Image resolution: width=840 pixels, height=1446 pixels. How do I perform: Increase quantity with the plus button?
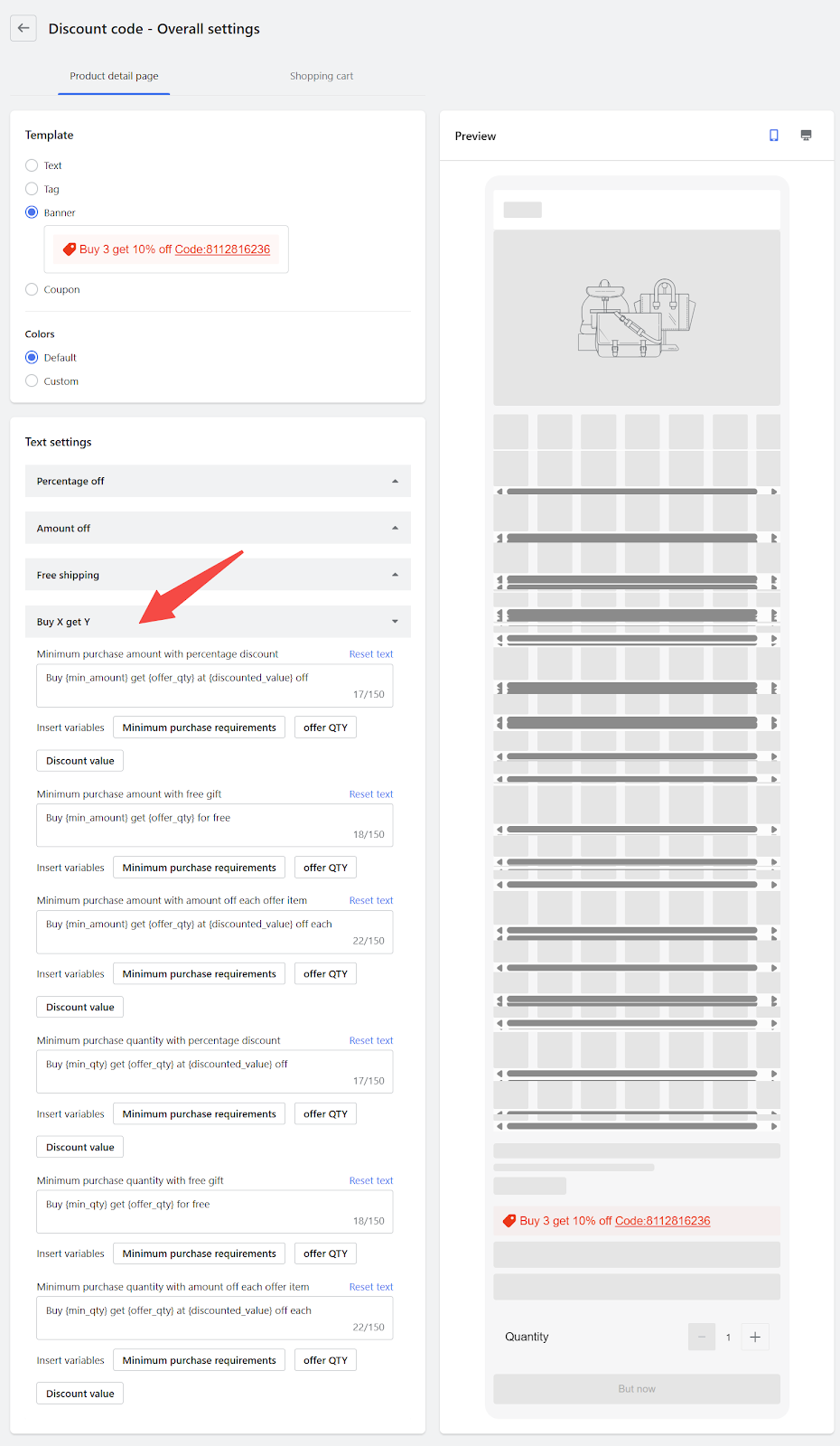point(755,1337)
